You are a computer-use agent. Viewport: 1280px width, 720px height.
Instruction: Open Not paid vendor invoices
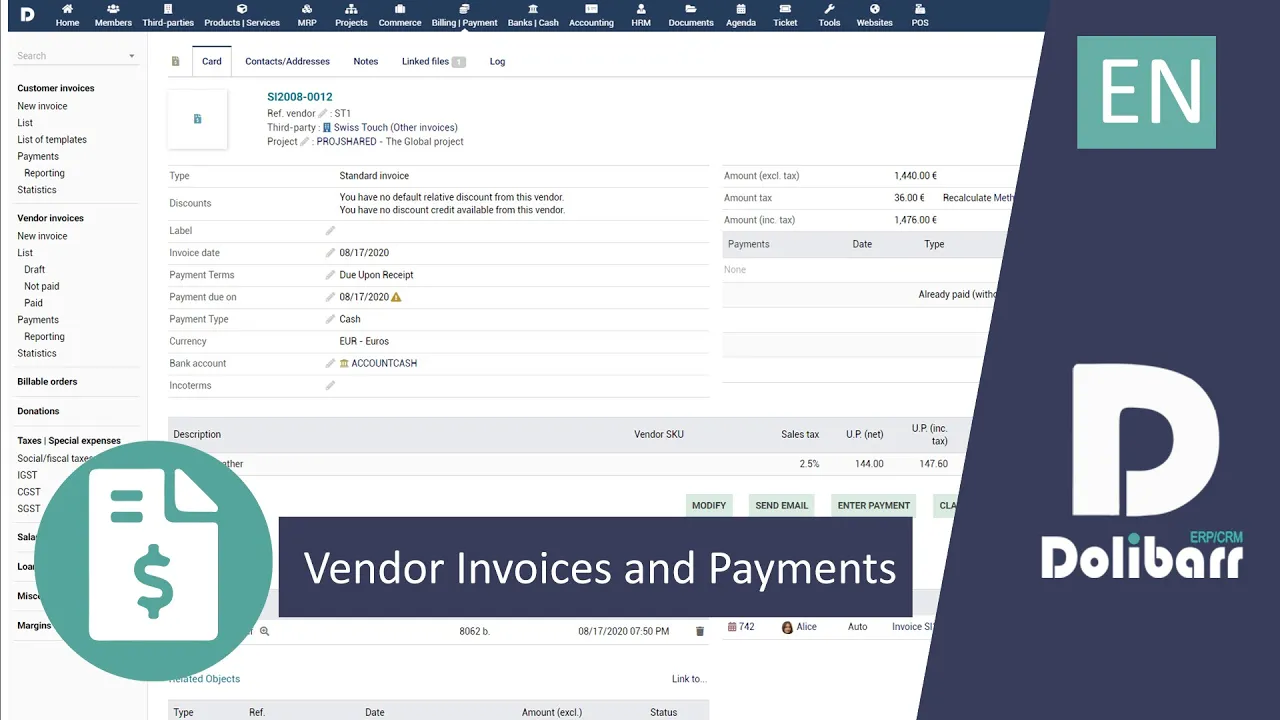[41, 287]
